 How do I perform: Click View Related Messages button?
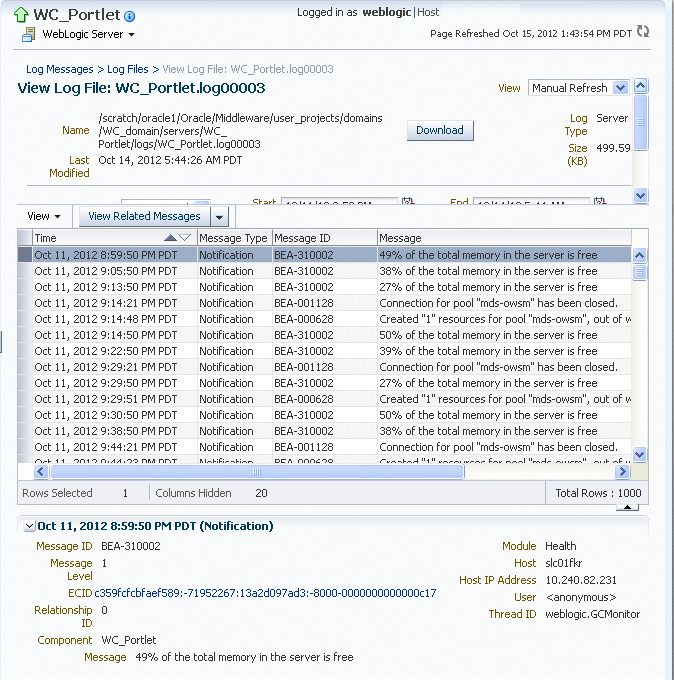tap(144, 216)
